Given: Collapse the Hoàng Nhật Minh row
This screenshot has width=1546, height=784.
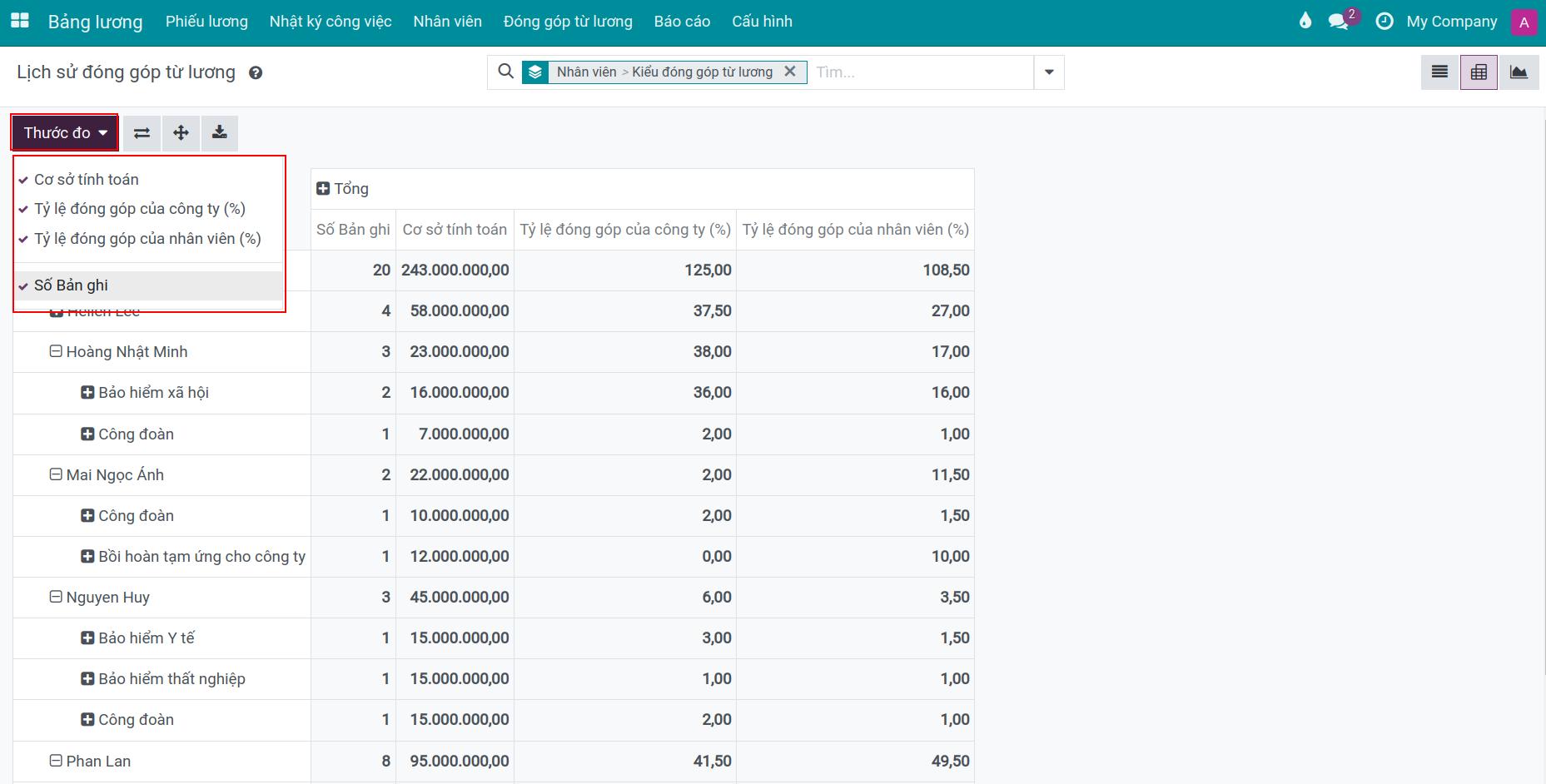Looking at the screenshot, I should coord(56,351).
